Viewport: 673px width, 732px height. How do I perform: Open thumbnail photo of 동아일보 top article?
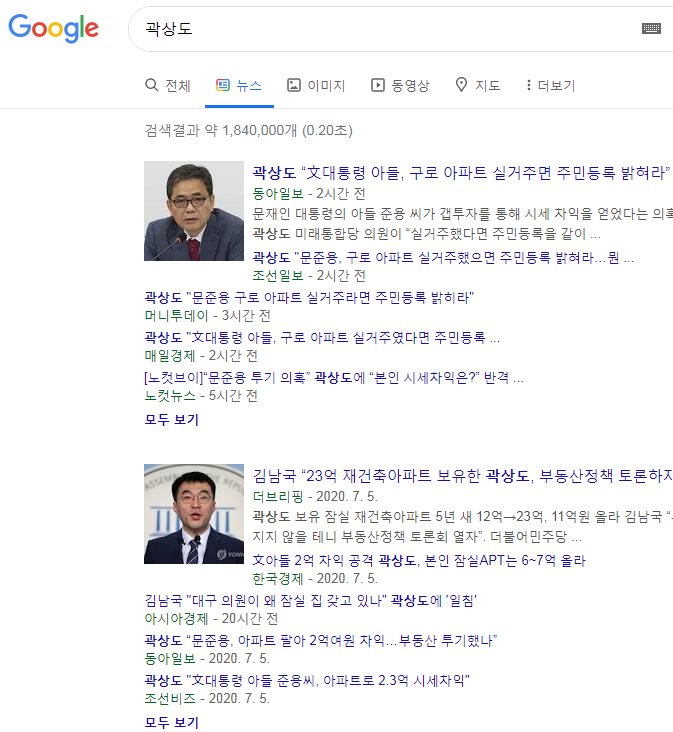coord(194,211)
